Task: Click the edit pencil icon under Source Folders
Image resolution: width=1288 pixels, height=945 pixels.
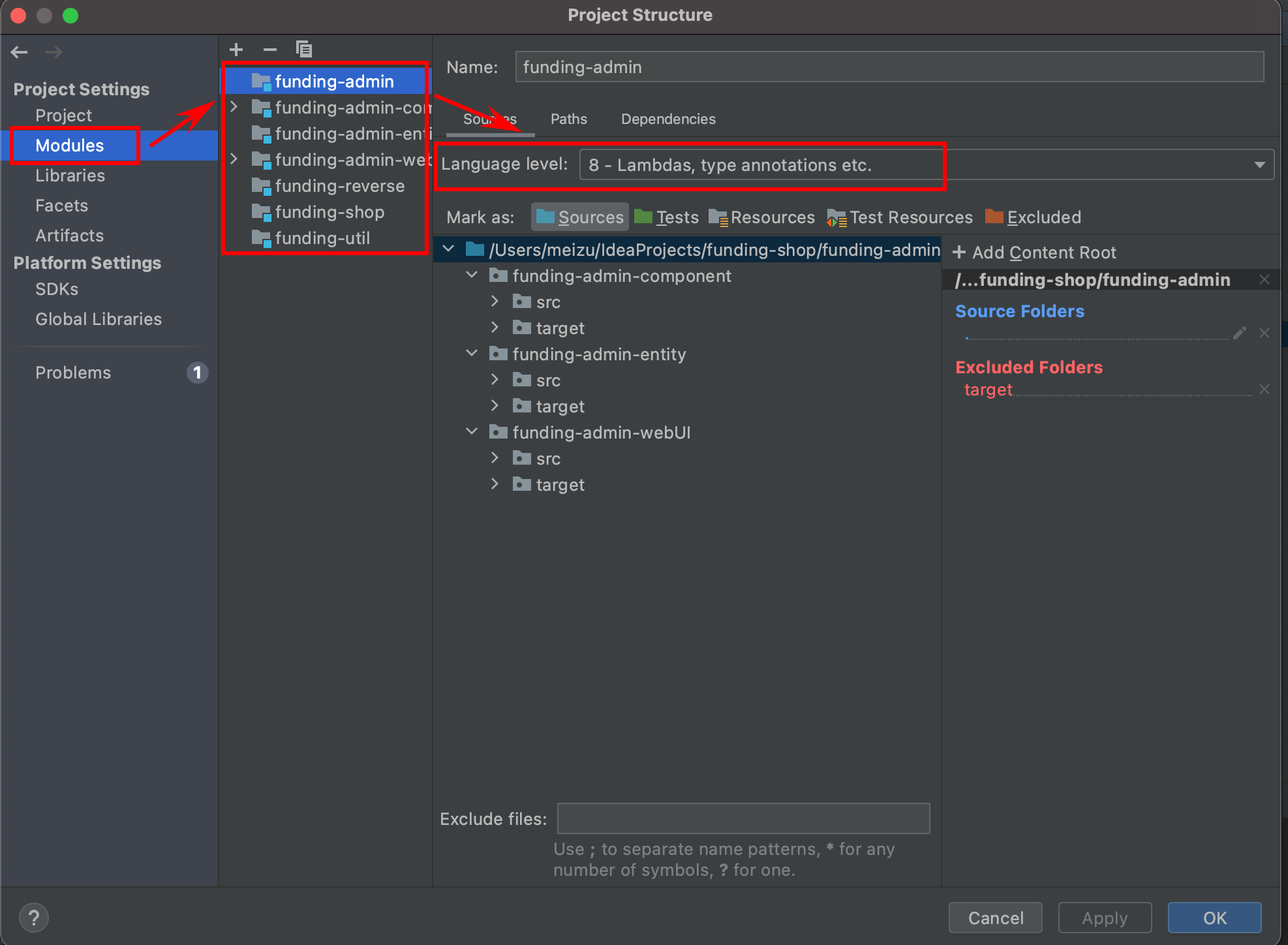Action: pos(1240,333)
